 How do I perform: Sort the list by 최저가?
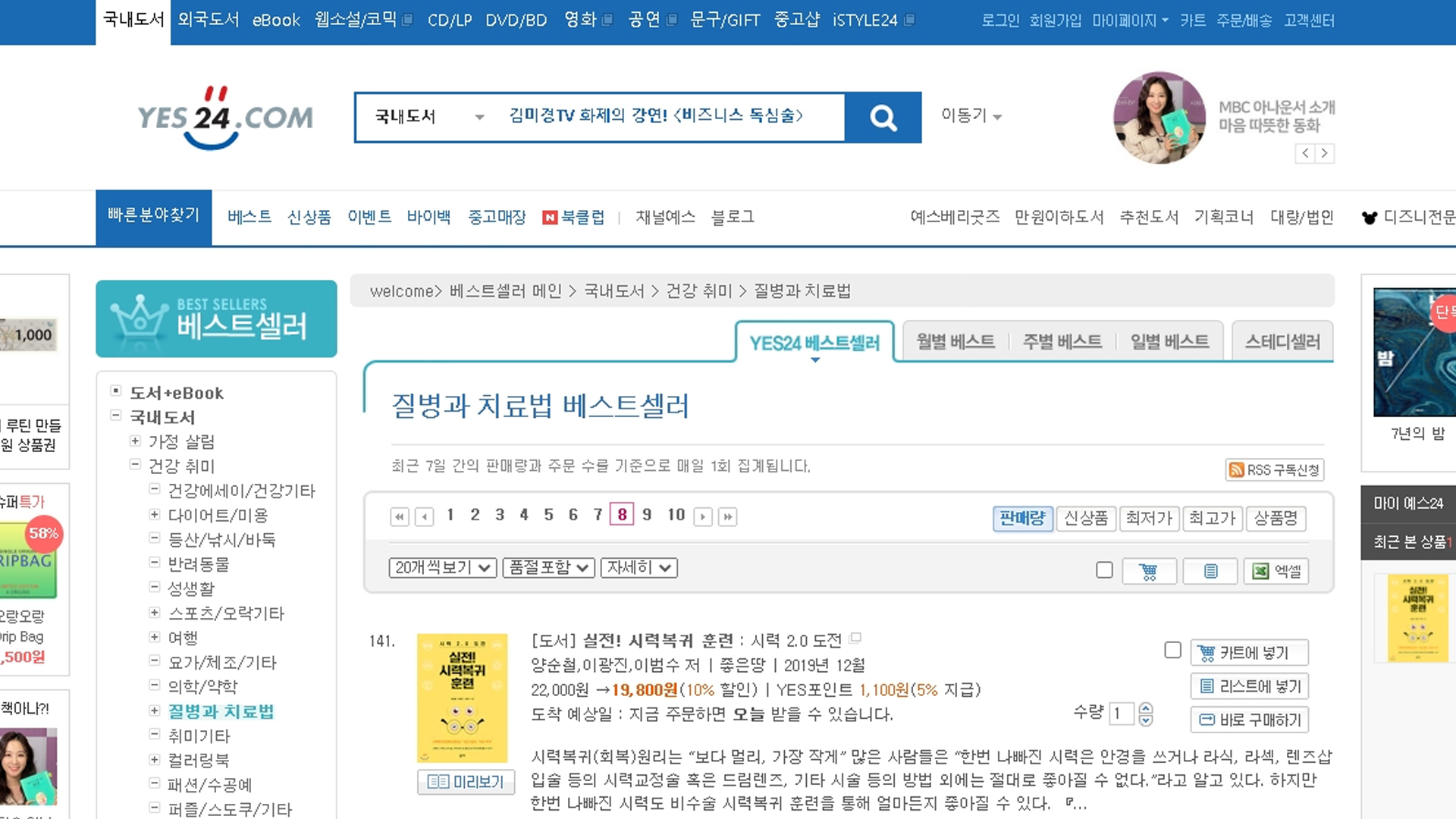[1149, 519]
